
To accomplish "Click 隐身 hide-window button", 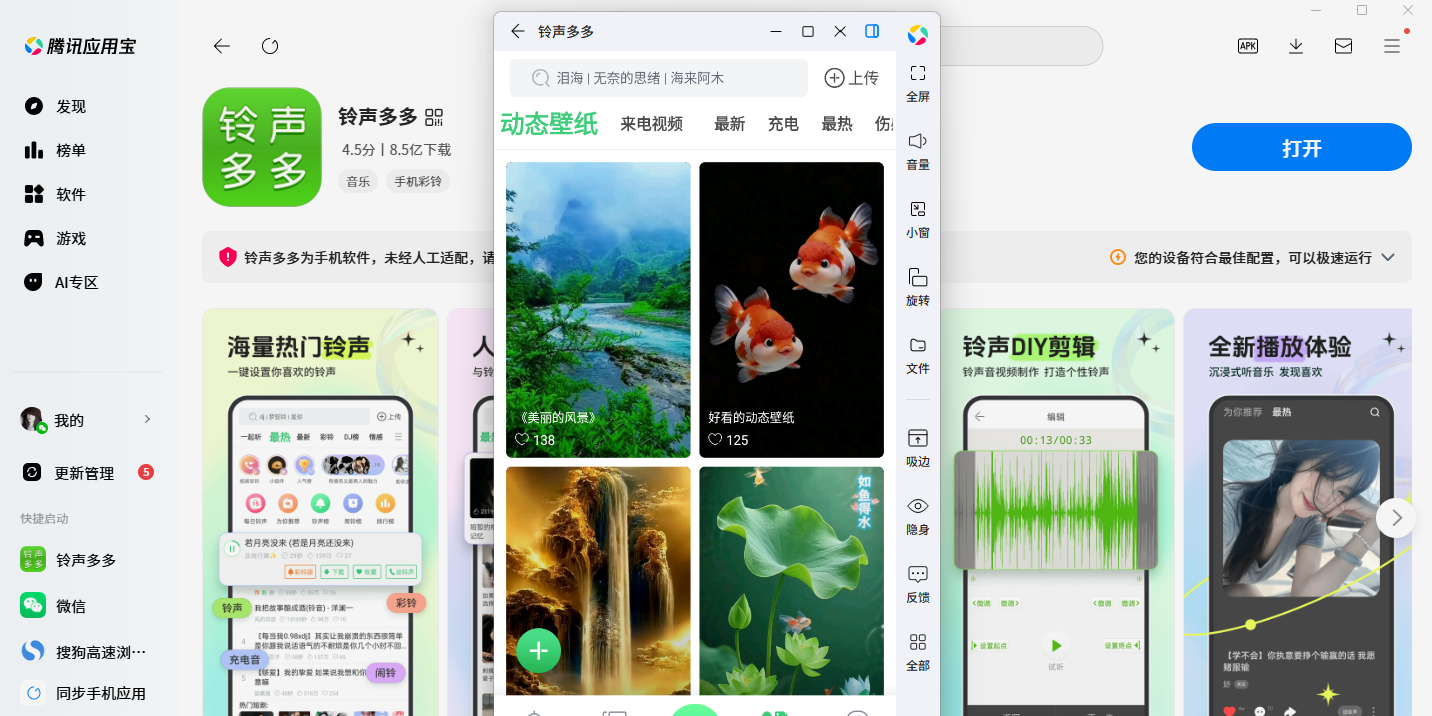I will pos(918,516).
